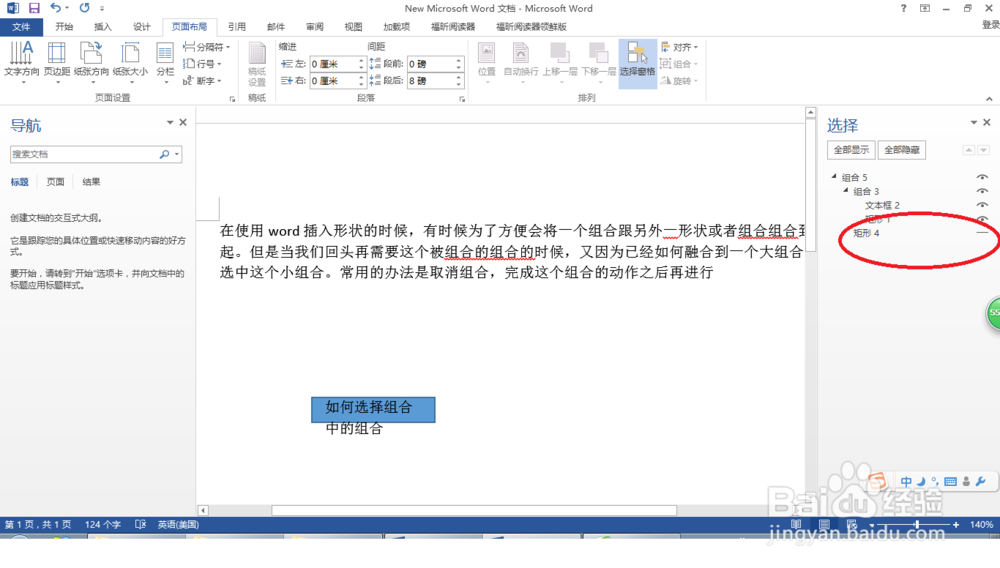
Task: Increase spacing after (段后) with stepper
Action: click(459, 78)
